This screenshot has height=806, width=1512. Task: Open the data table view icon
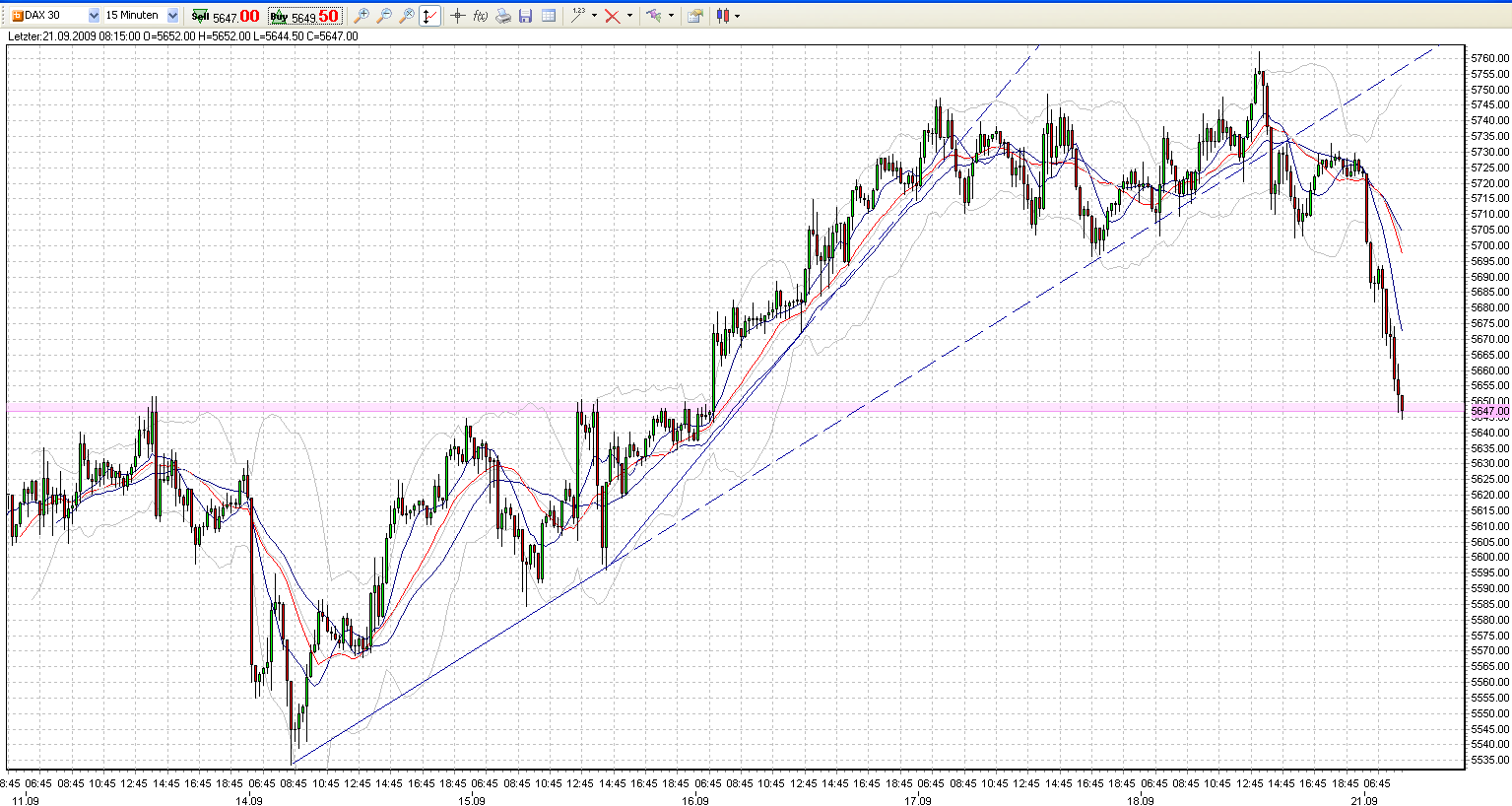point(549,16)
